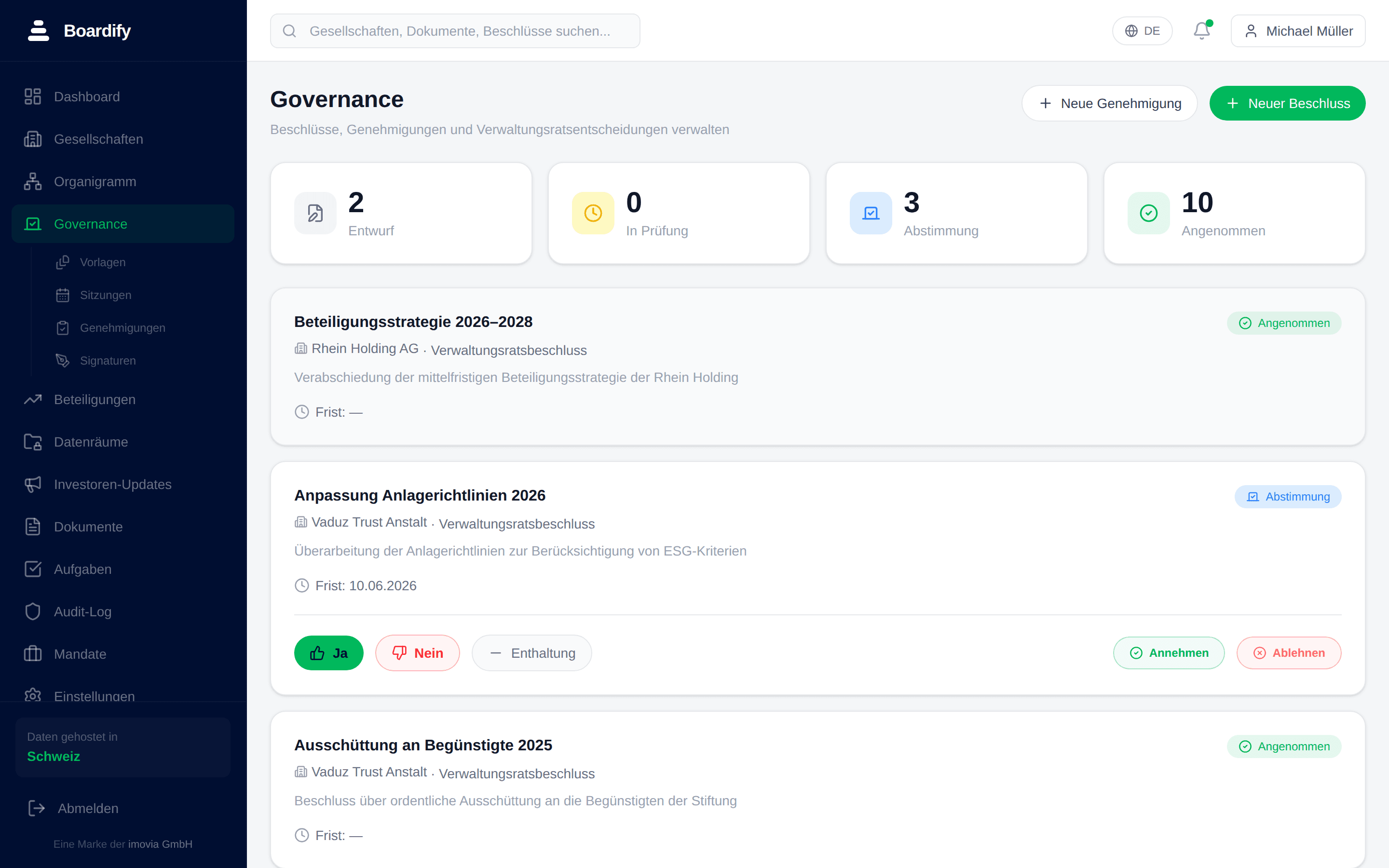
Task: Click Neuer Beschluss button
Action: tap(1287, 103)
